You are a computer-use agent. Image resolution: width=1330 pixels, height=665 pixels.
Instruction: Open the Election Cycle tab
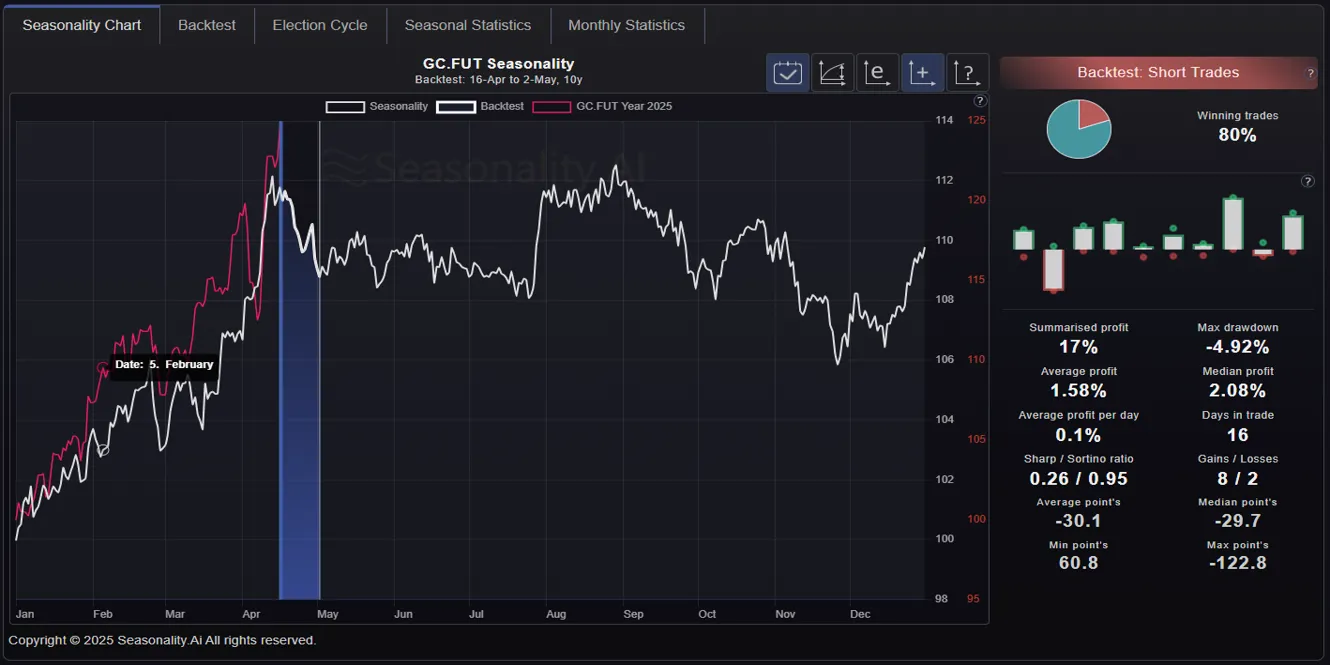[320, 25]
